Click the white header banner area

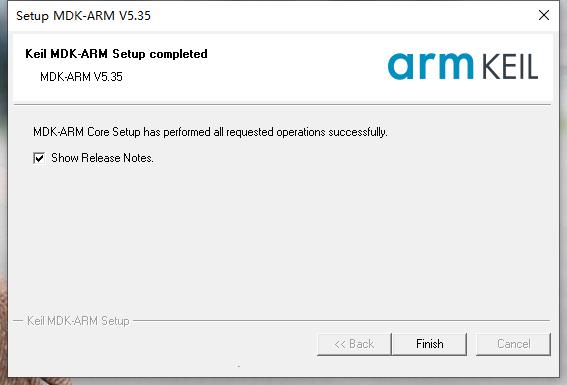point(282,68)
